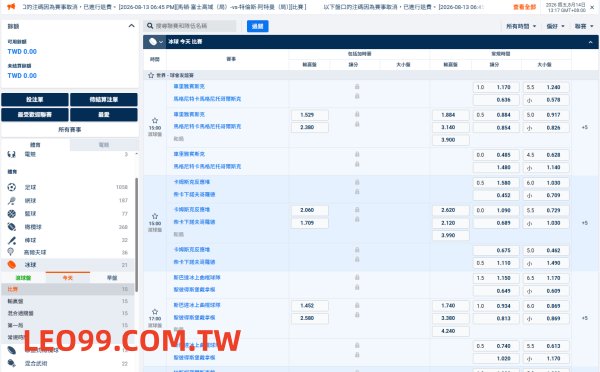Select the mixed martial arts icon (22 events)
The height and width of the screenshot is (372, 600).
pos(11,363)
